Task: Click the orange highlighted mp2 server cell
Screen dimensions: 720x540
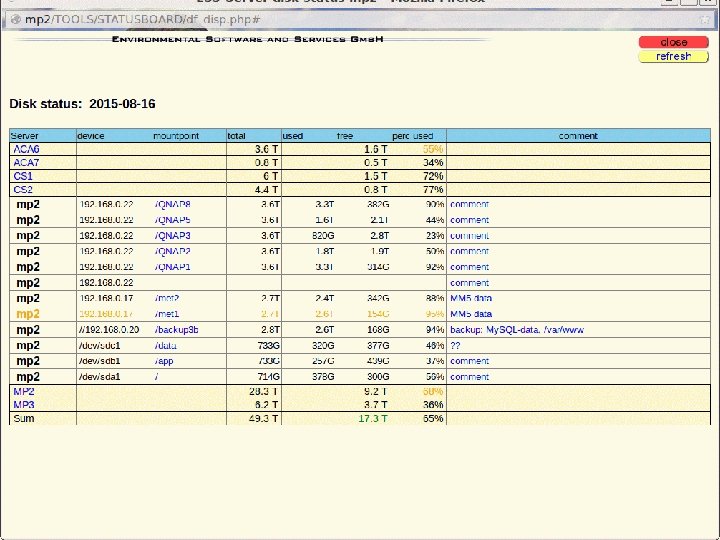Action: click(x=28, y=314)
